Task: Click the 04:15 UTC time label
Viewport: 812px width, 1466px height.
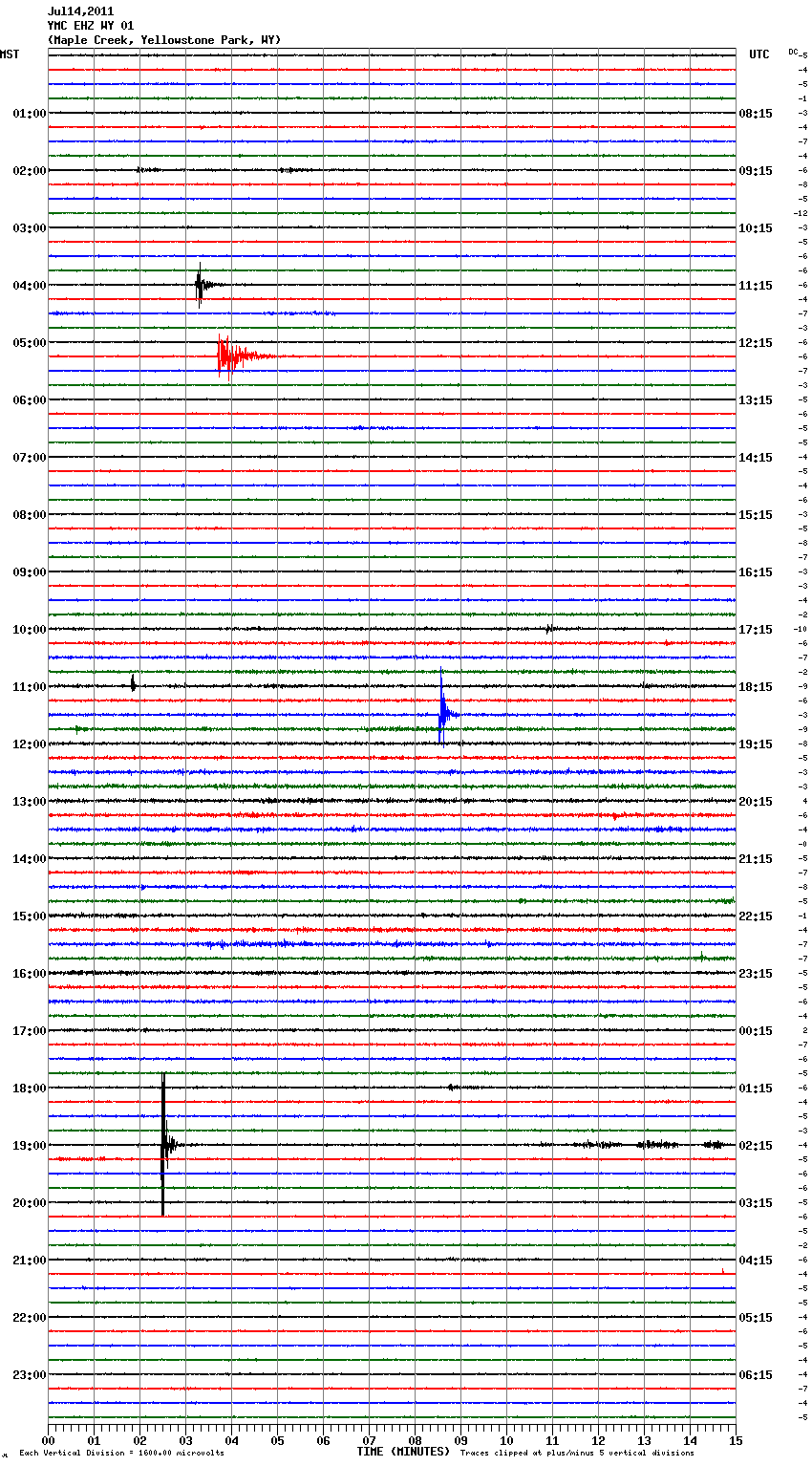Action: coord(756,1261)
